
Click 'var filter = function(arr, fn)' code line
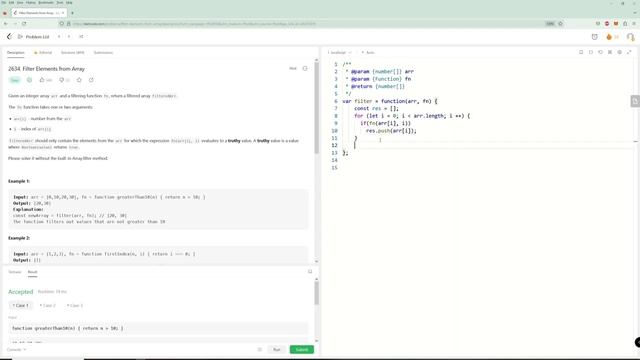pos(389,101)
